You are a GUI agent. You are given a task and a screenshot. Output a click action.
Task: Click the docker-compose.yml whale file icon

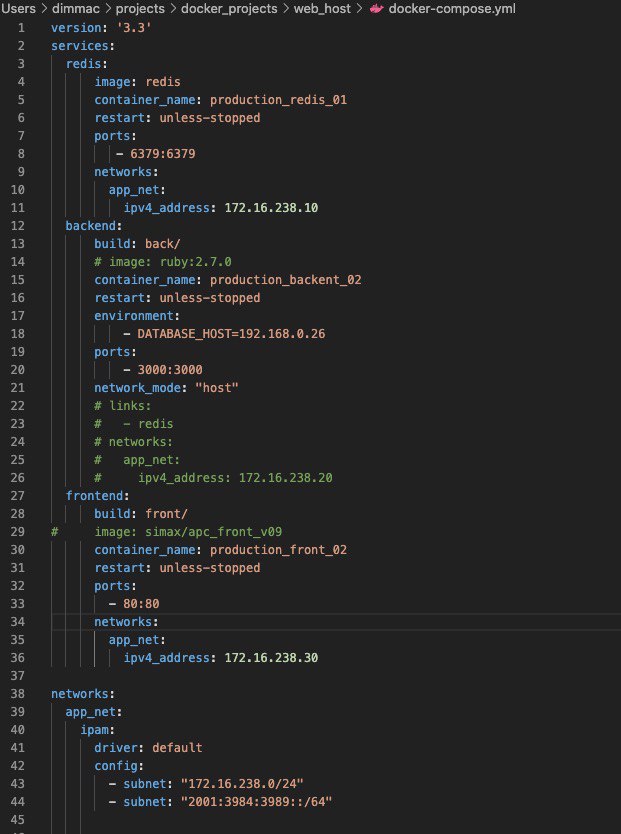tap(376, 9)
